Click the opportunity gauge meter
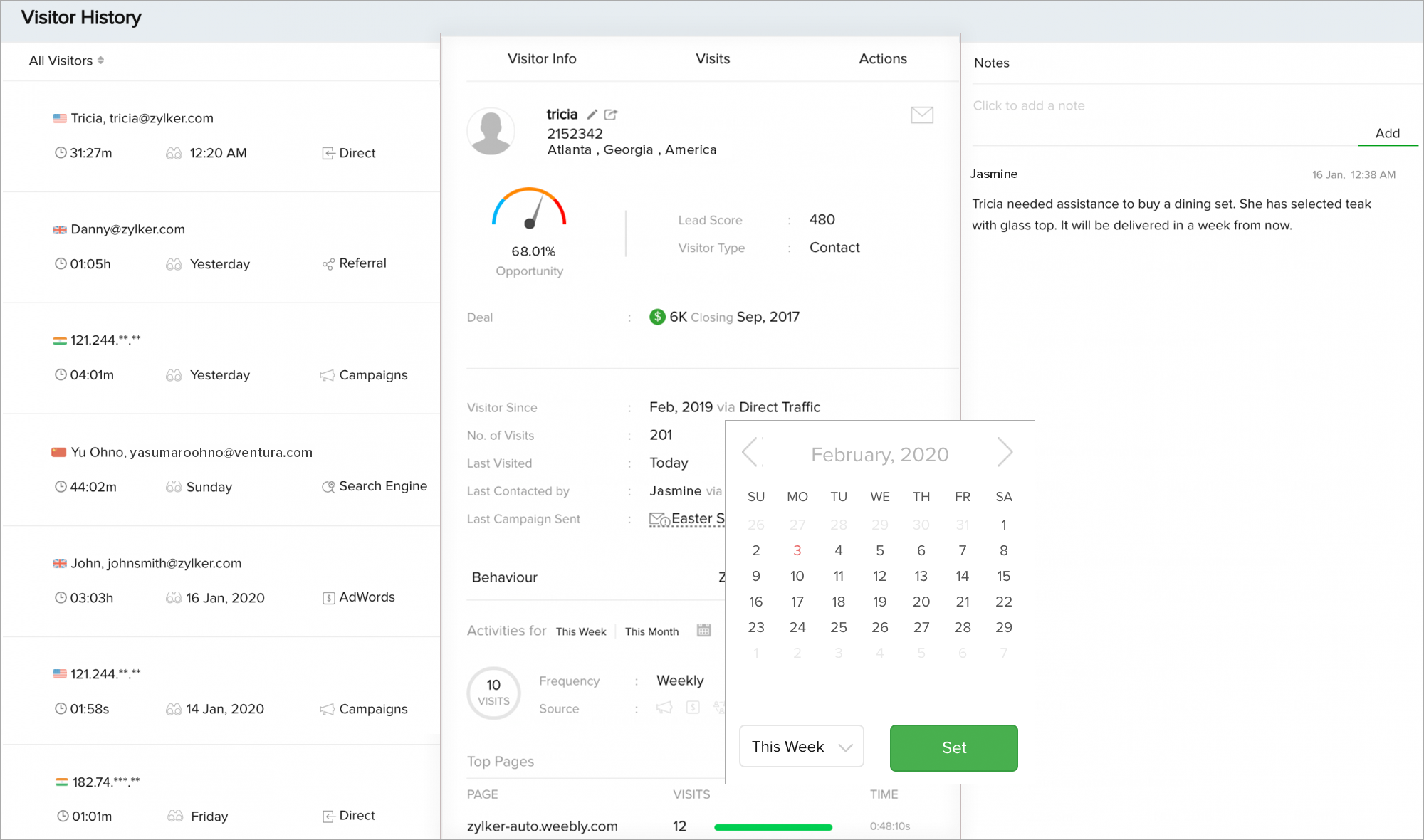This screenshot has height=840, width=1424. pyautogui.click(x=529, y=209)
